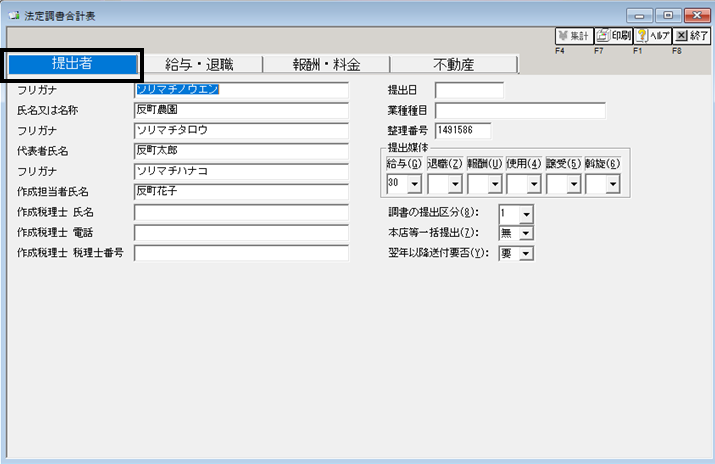Click the 作成税理士 税理士番号 input field
Image resolution: width=715 pixels, height=464 pixels.
click(241, 253)
